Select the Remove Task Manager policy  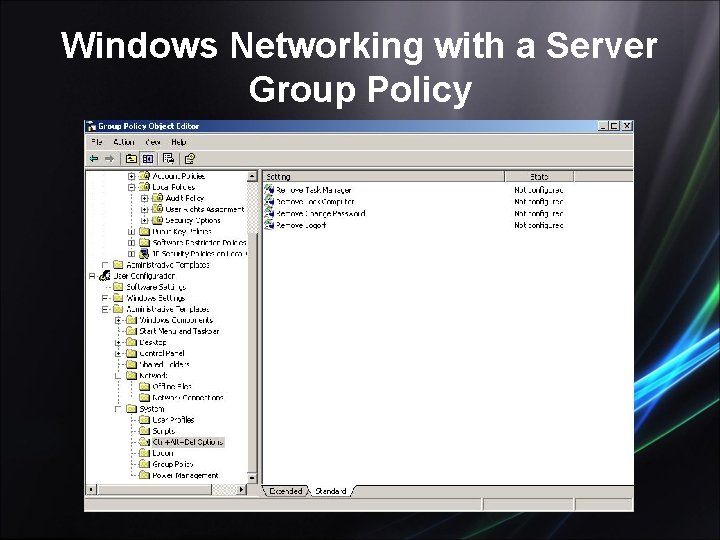(x=314, y=190)
